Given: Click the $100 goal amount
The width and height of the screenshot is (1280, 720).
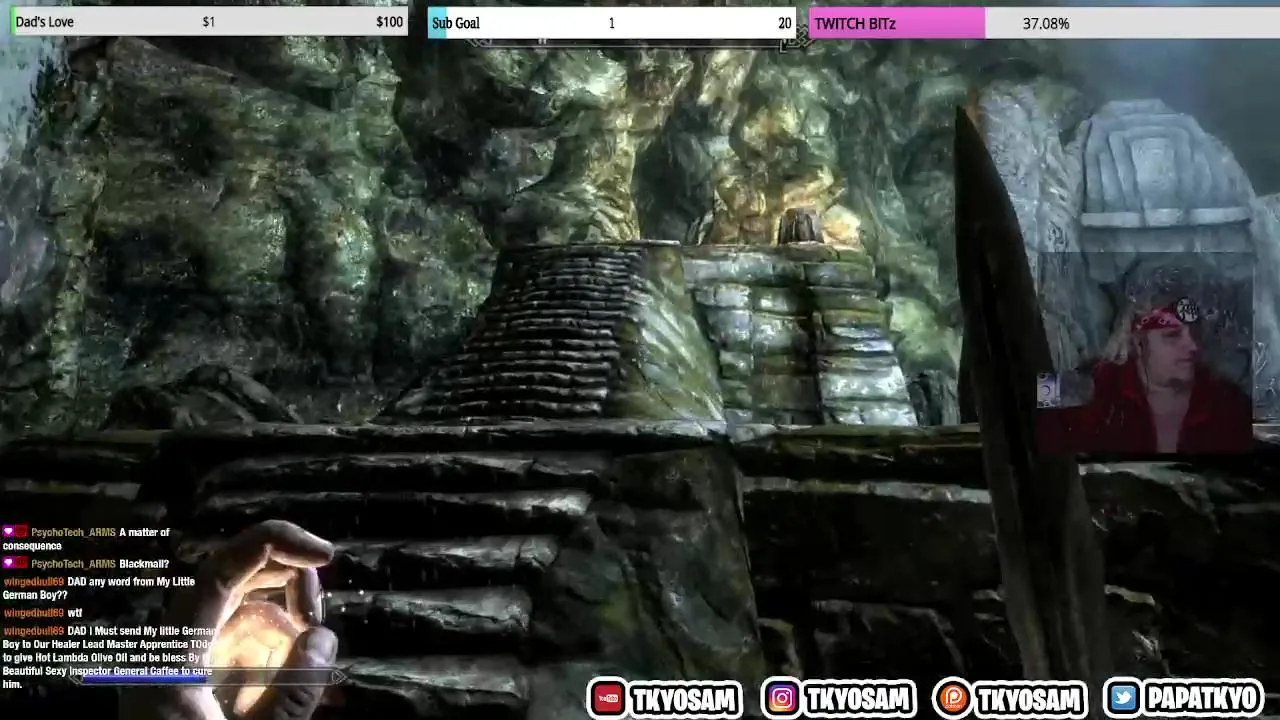Looking at the screenshot, I should coord(389,22).
